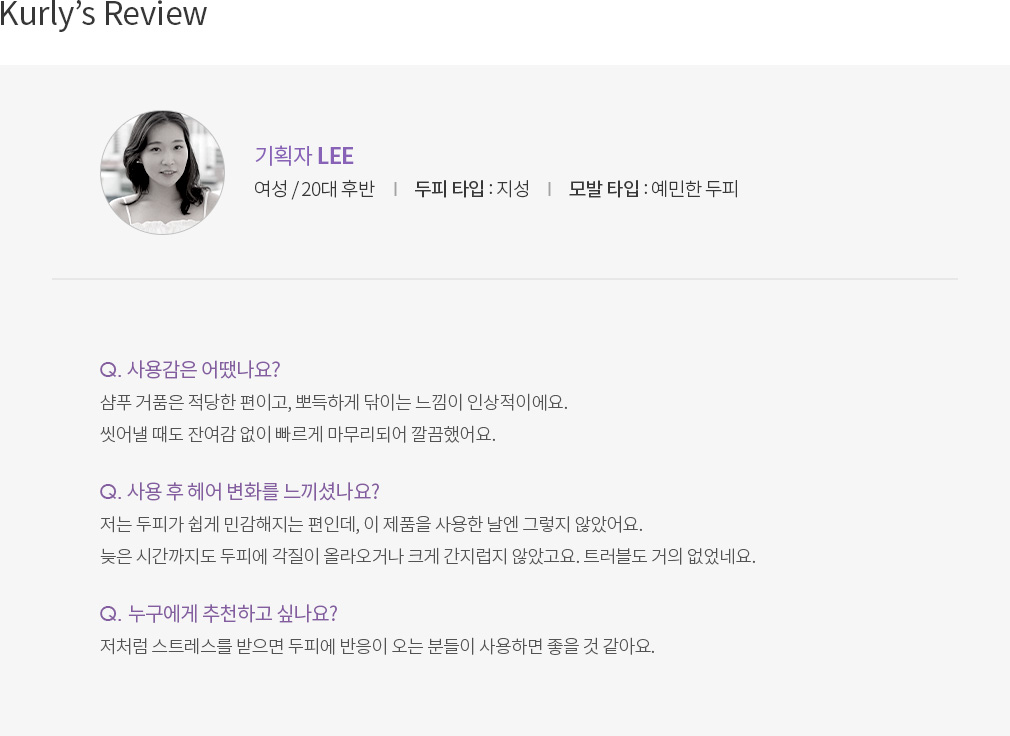Click the purple Q icon beside 누구에게

point(109,614)
